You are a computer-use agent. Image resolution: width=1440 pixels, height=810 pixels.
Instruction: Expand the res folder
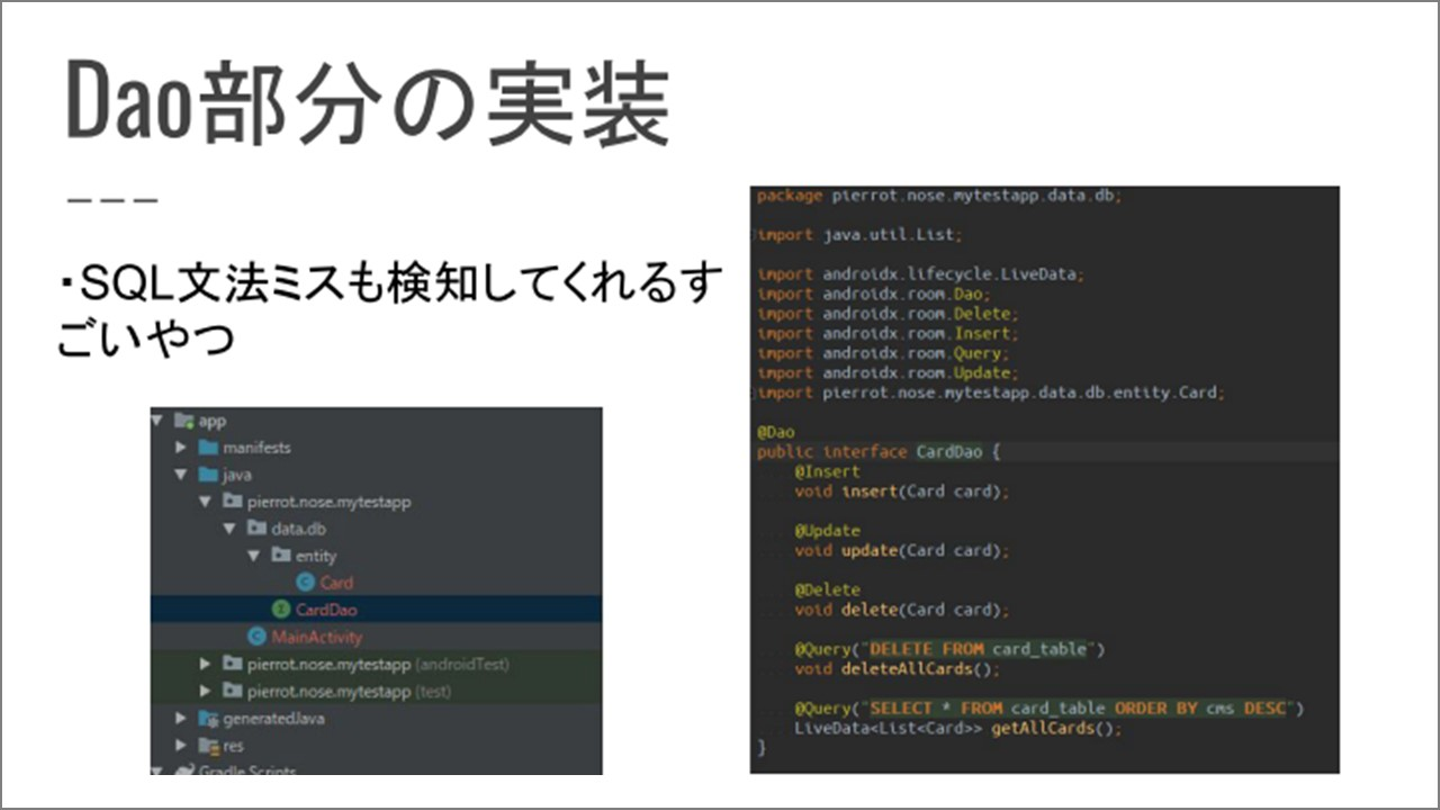coord(181,745)
